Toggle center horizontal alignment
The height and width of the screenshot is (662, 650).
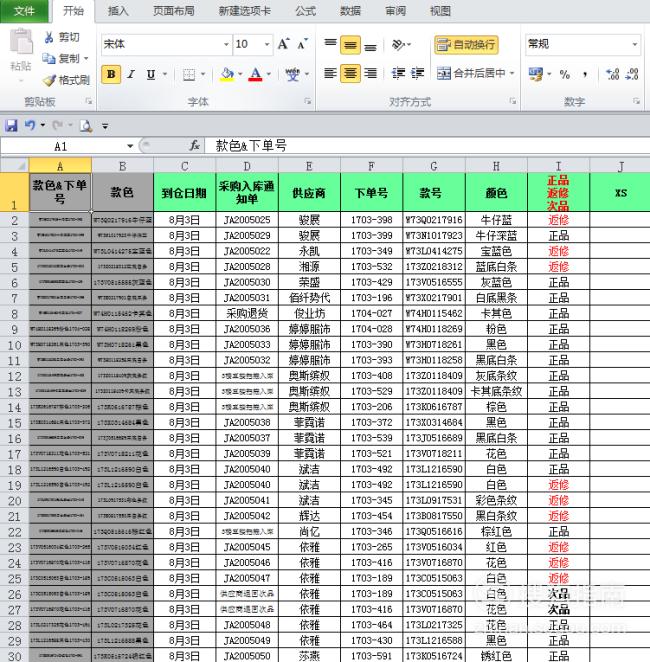point(350,73)
